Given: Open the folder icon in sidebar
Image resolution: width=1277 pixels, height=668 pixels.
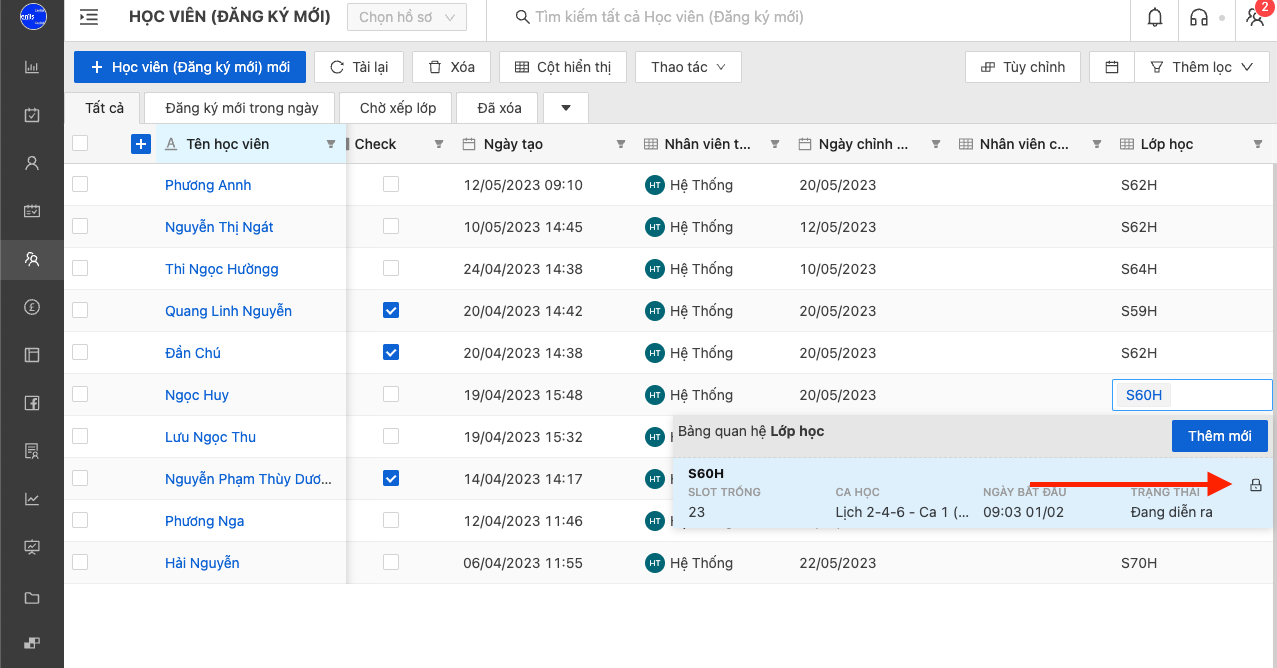Looking at the screenshot, I should click(32, 598).
